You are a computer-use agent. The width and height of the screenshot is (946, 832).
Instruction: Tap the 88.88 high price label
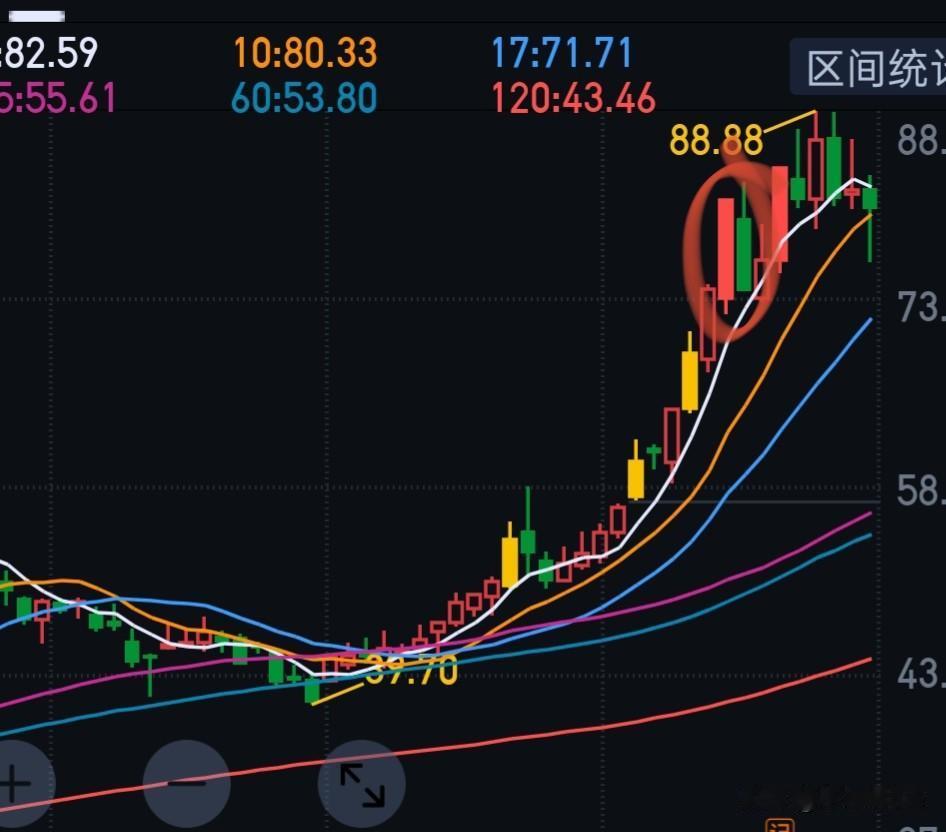pos(716,140)
